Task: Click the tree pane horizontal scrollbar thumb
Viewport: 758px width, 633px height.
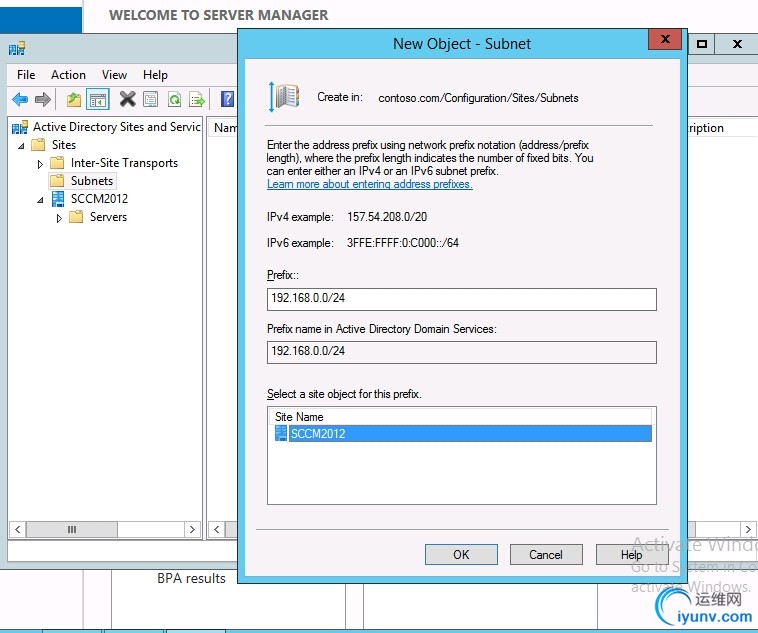Action: tap(72, 529)
